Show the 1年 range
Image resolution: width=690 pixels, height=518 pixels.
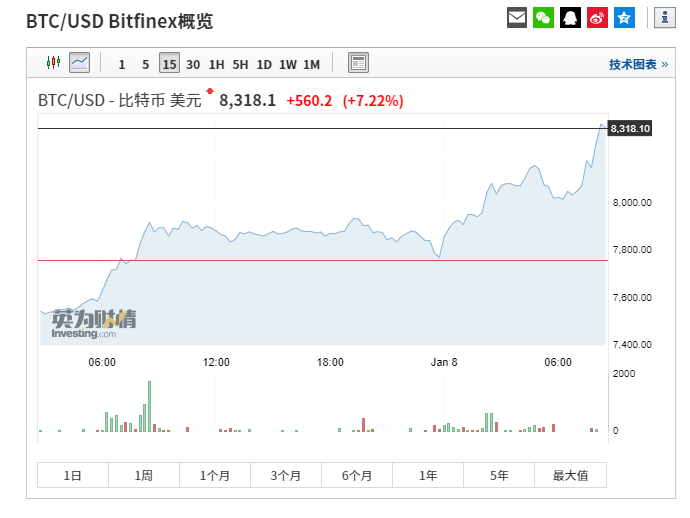(428, 476)
